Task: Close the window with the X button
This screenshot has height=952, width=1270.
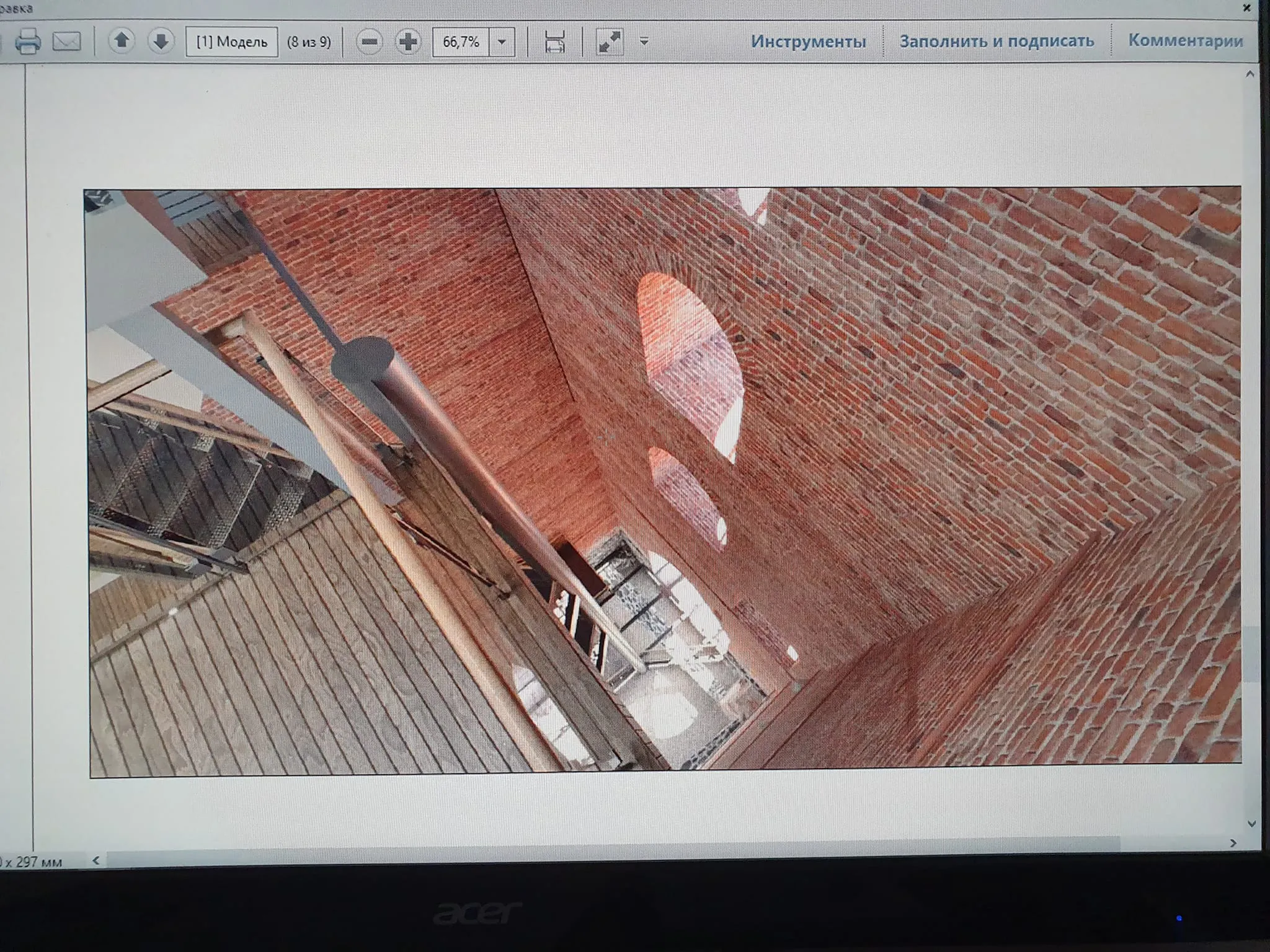Action: click(x=1246, y=8)
